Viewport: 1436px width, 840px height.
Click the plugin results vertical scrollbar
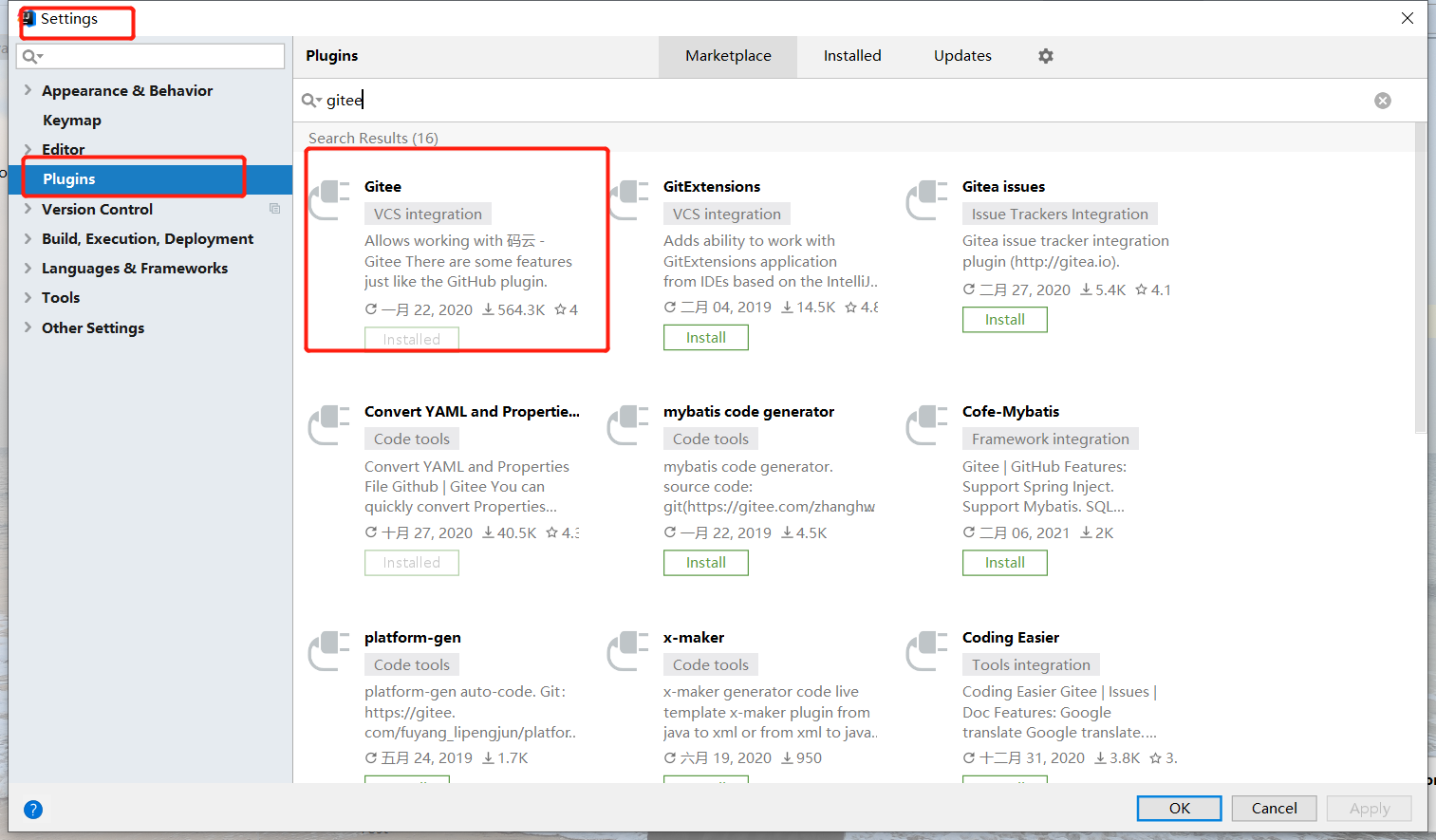point(1421,278)
